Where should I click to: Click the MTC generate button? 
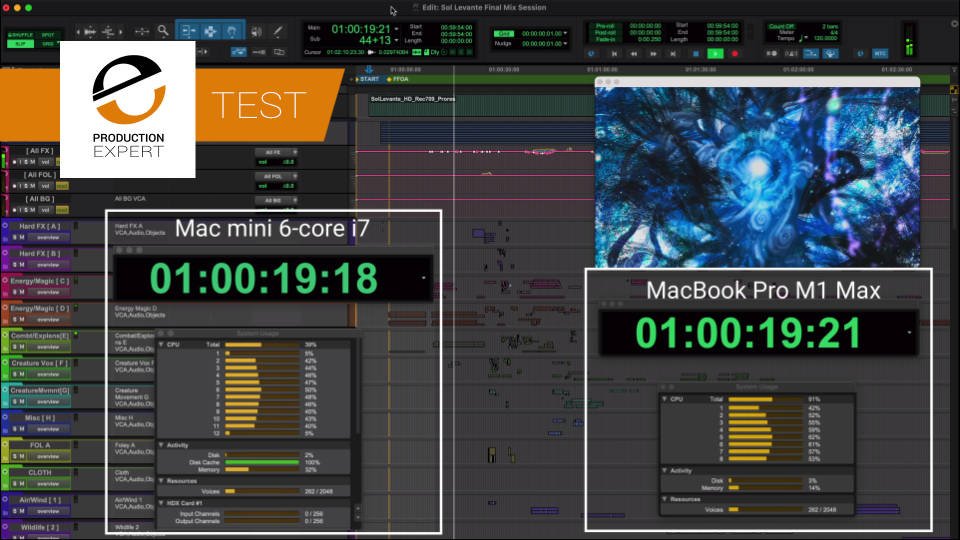tap(880, 53)
